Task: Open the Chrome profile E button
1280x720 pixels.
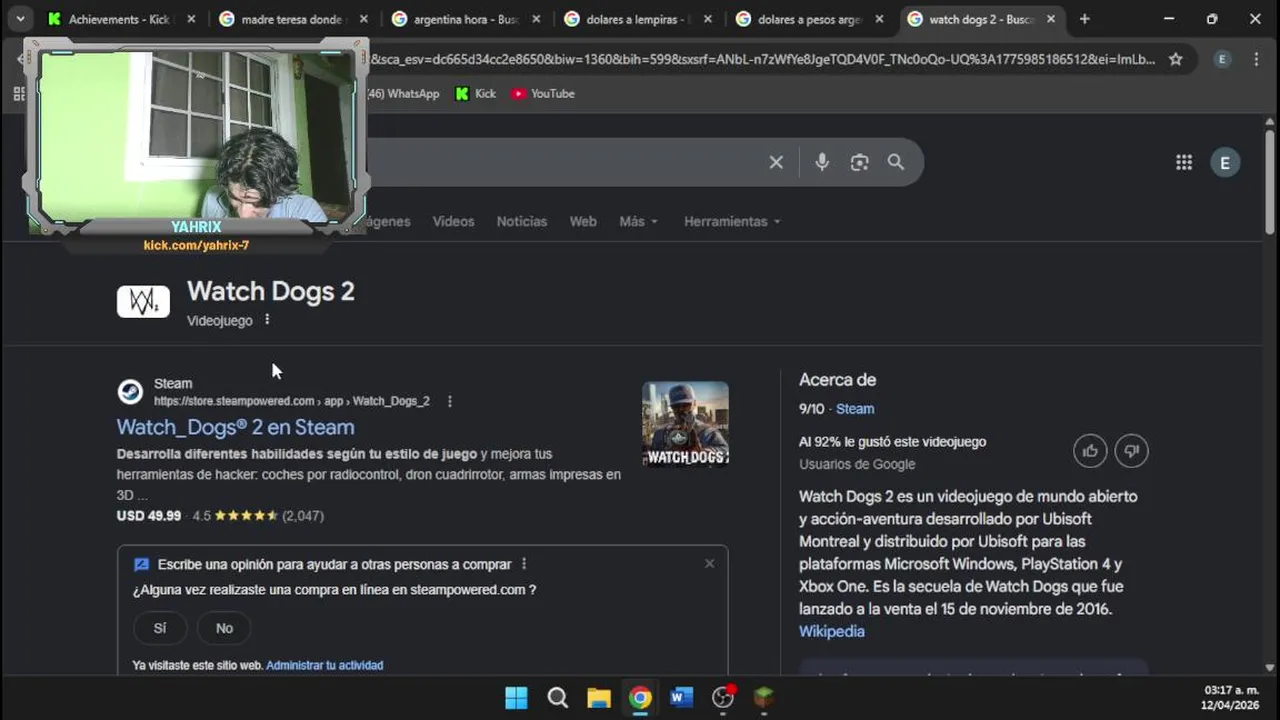Action: pyautogui.click(x=1222, y=59)
